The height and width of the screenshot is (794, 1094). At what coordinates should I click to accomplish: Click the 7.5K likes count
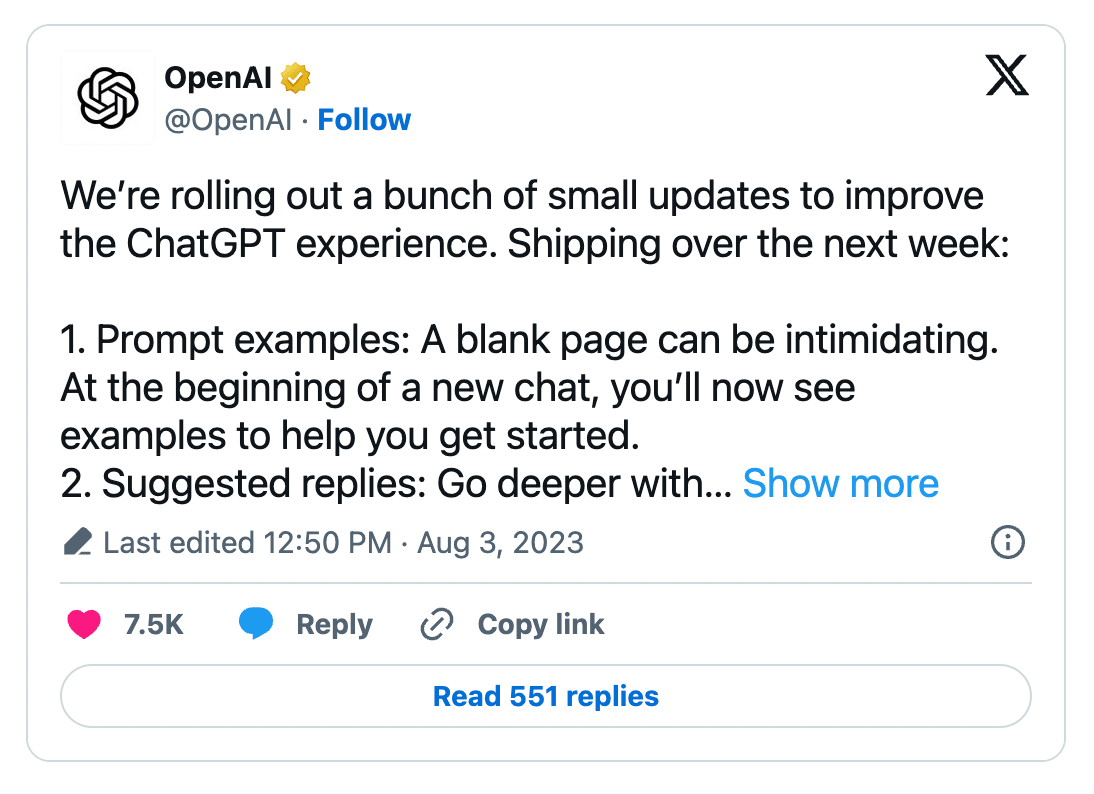(153, 624)
